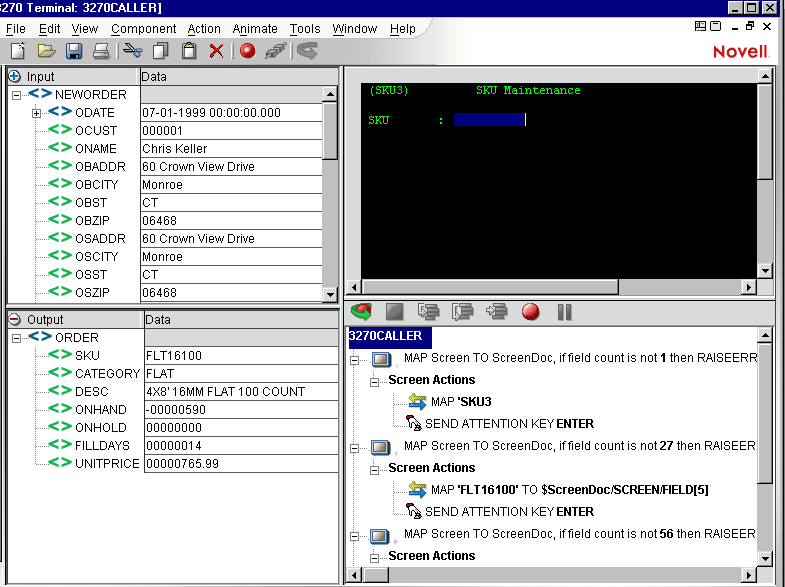Click the green execute arrow in action pane

(361, 312)
